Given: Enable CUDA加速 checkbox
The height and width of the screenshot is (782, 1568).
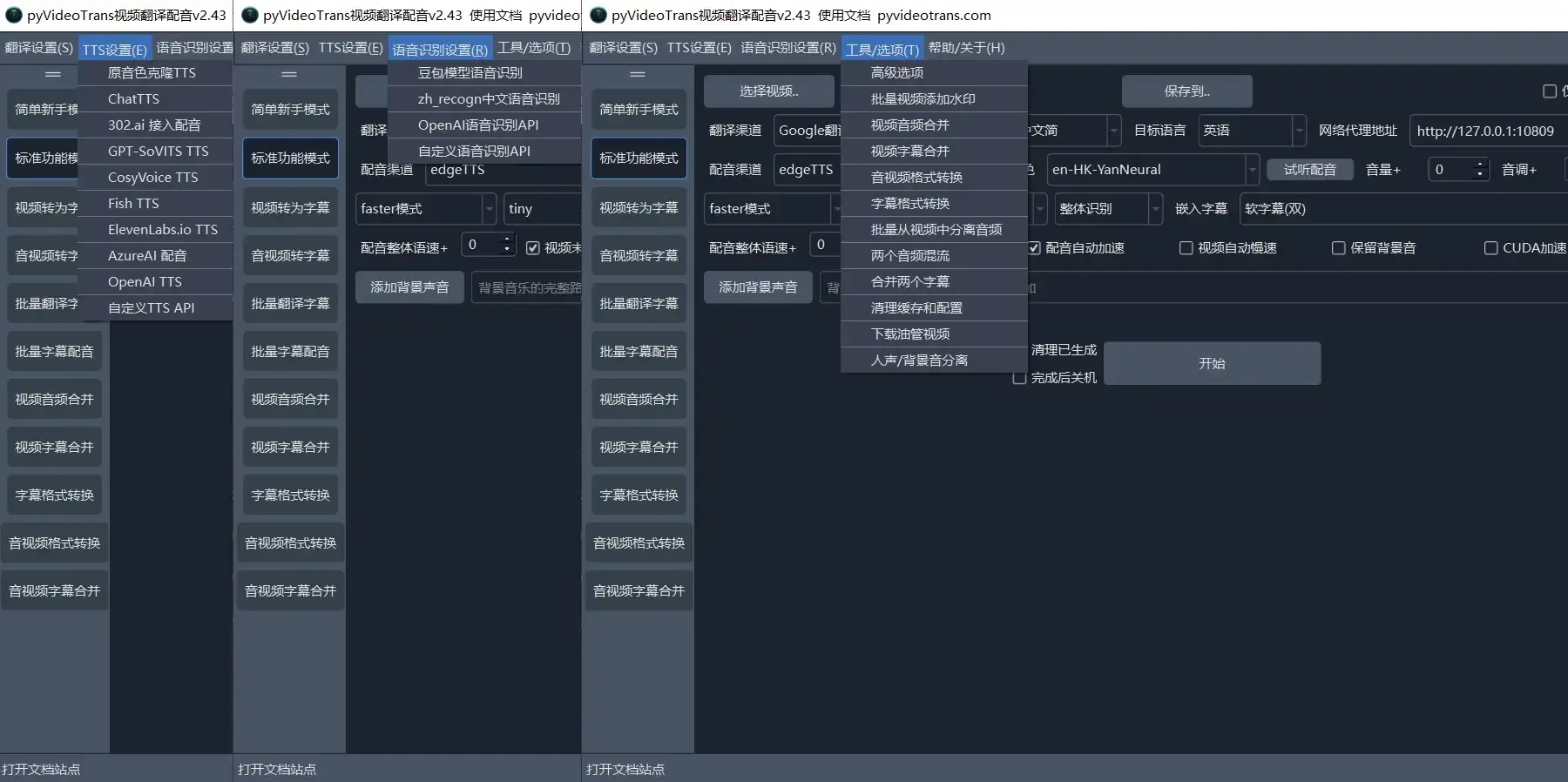Looking at the screenshot, I should click(1490, 248).
